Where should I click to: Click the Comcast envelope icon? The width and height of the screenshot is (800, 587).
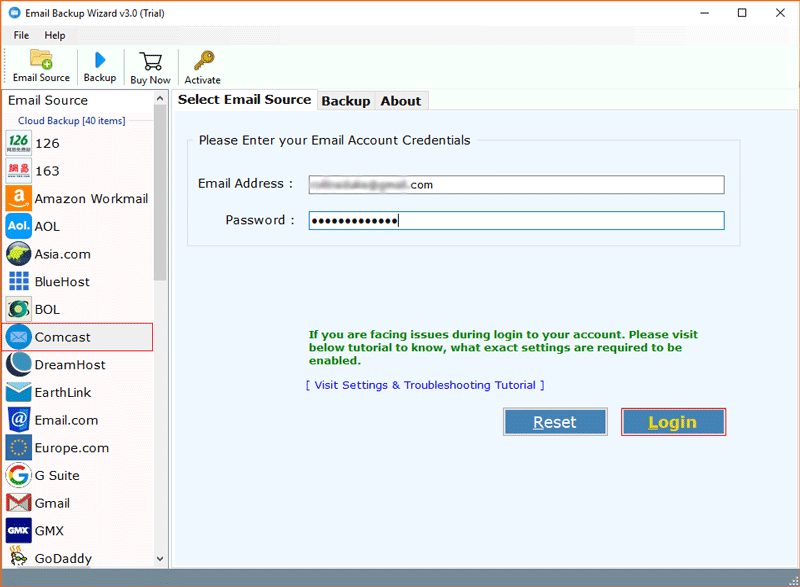[18, 337]
